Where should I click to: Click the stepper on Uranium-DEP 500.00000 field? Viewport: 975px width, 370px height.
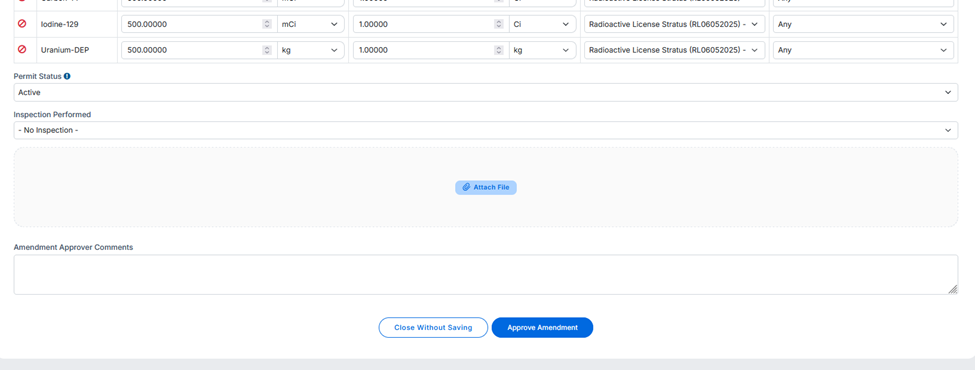click(x=267, y=50)
